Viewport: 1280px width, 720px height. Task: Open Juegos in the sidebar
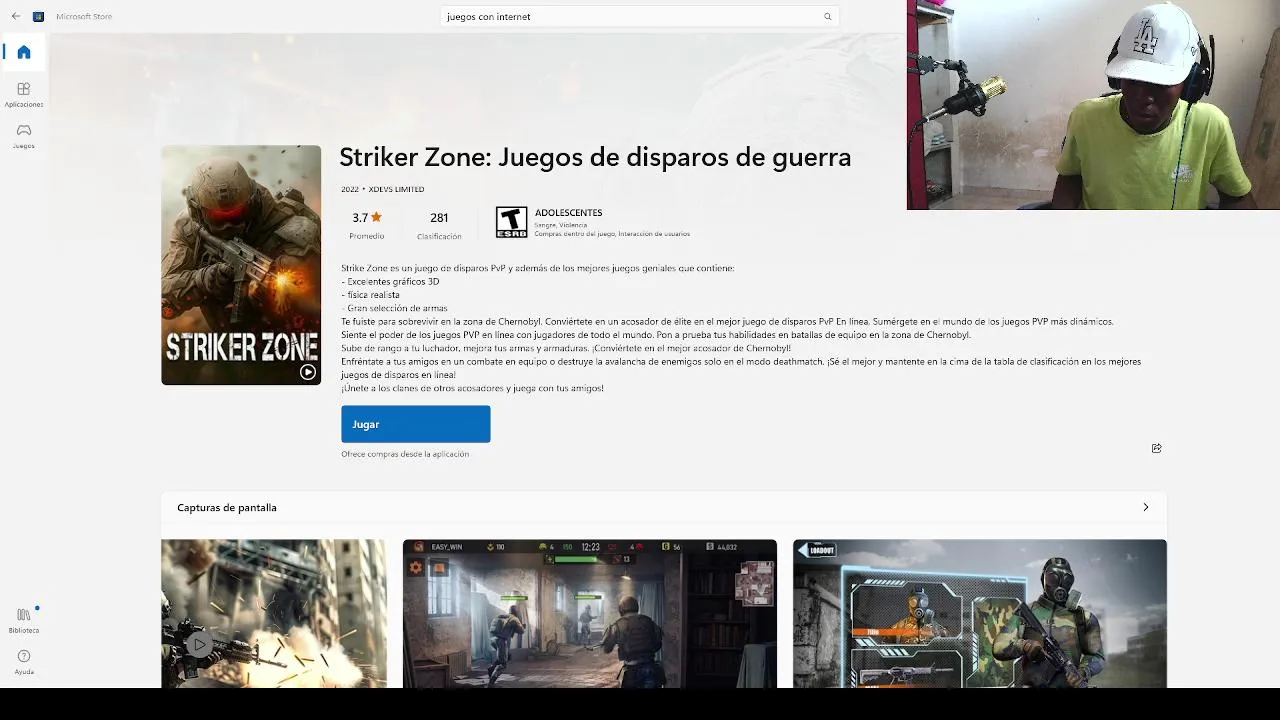click(24, 136)
